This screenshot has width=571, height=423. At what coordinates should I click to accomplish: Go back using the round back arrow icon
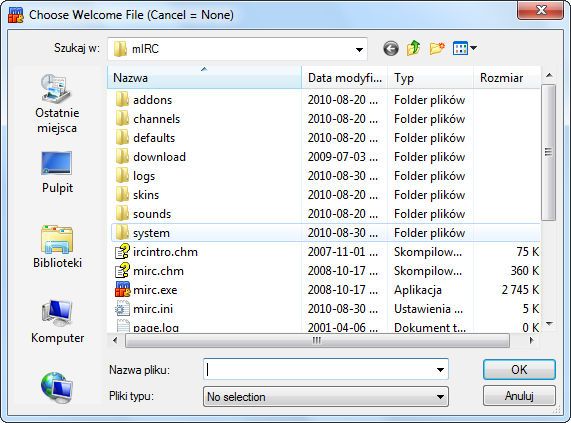tap(391, 48)
